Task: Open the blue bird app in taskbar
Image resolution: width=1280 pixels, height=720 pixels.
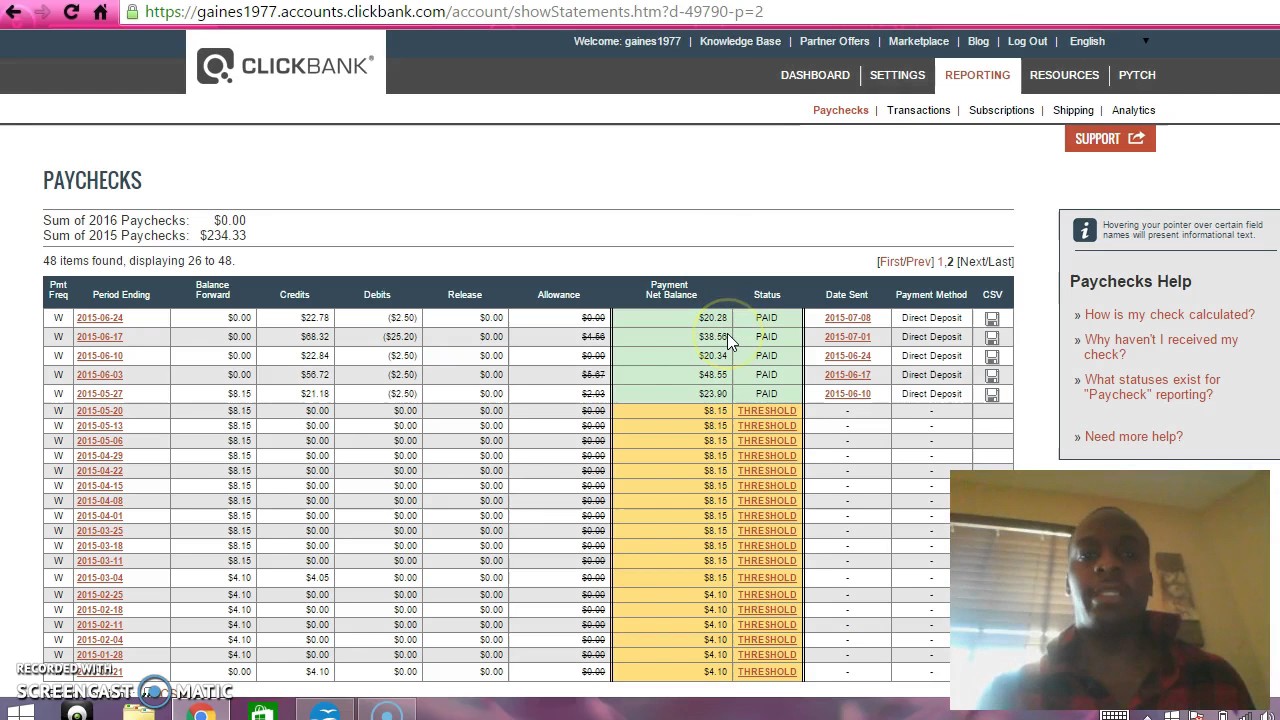Action: coord(325,712)
